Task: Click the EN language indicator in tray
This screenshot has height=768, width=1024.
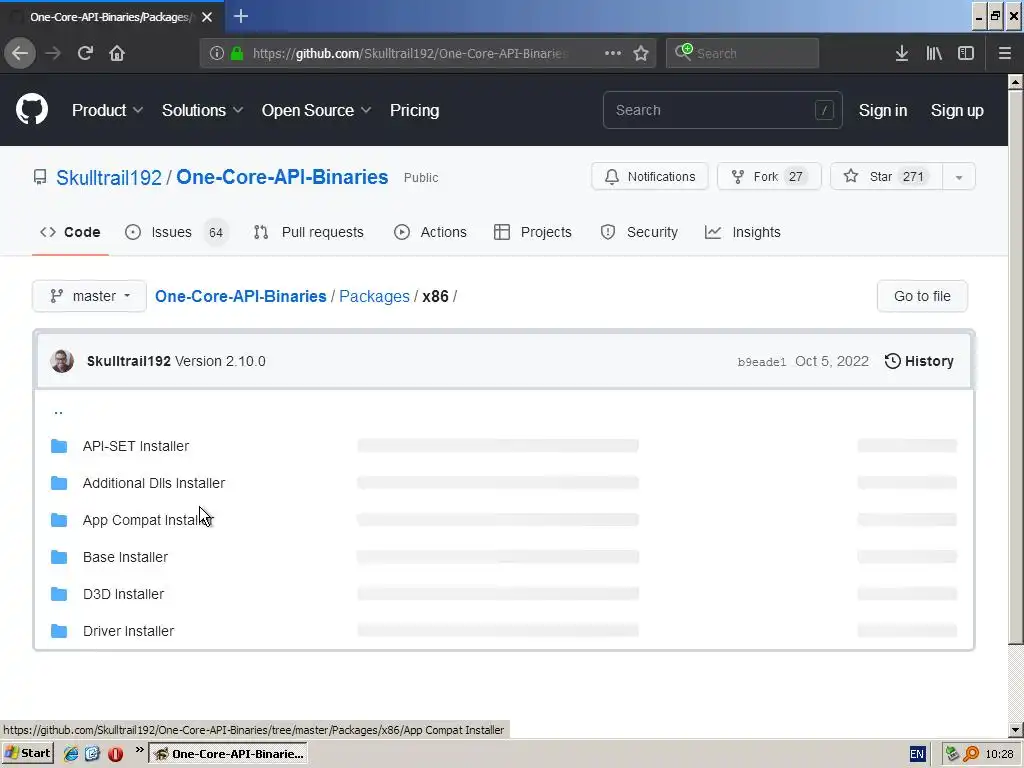Action: pos(917,754)
